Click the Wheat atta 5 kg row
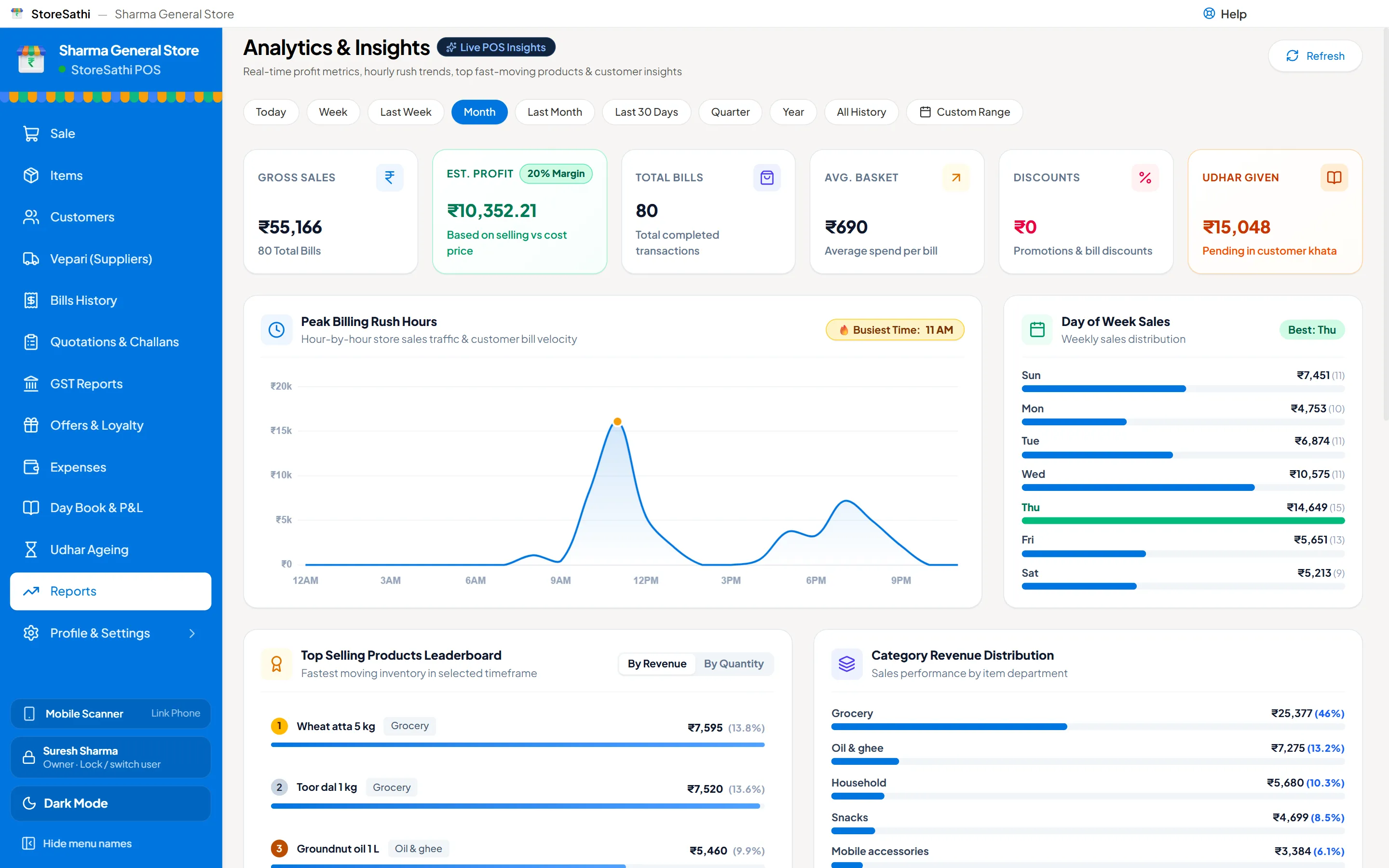1389x868 pixels. 517,732
